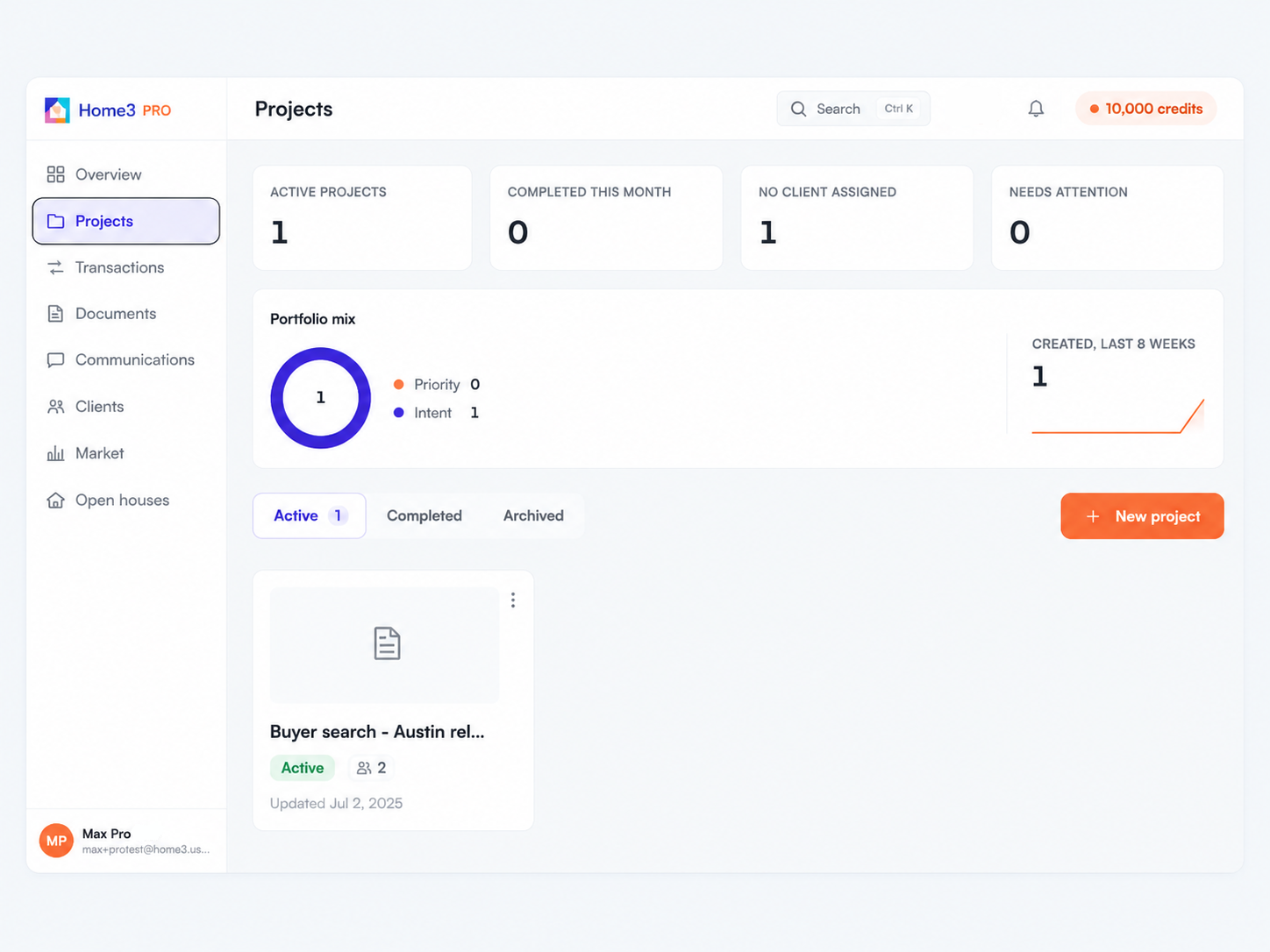The image size is (1270, 952).
Task: Click the Portfolio mix heading
Action: pyautogui.click(x=313, y=319)
